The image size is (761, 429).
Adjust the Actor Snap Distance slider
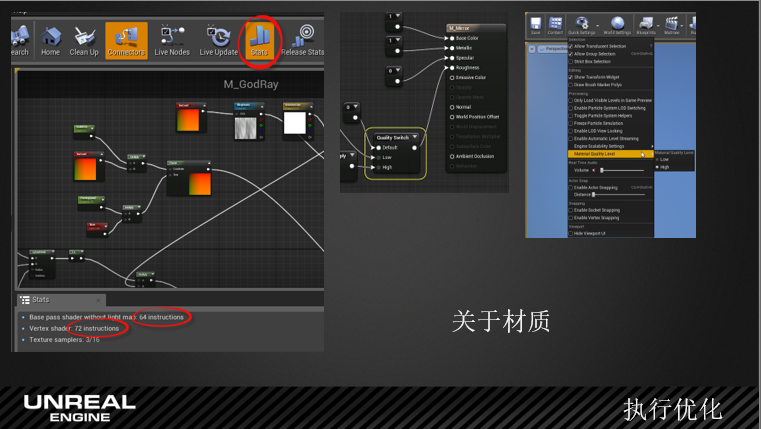[x=619, y=195]
